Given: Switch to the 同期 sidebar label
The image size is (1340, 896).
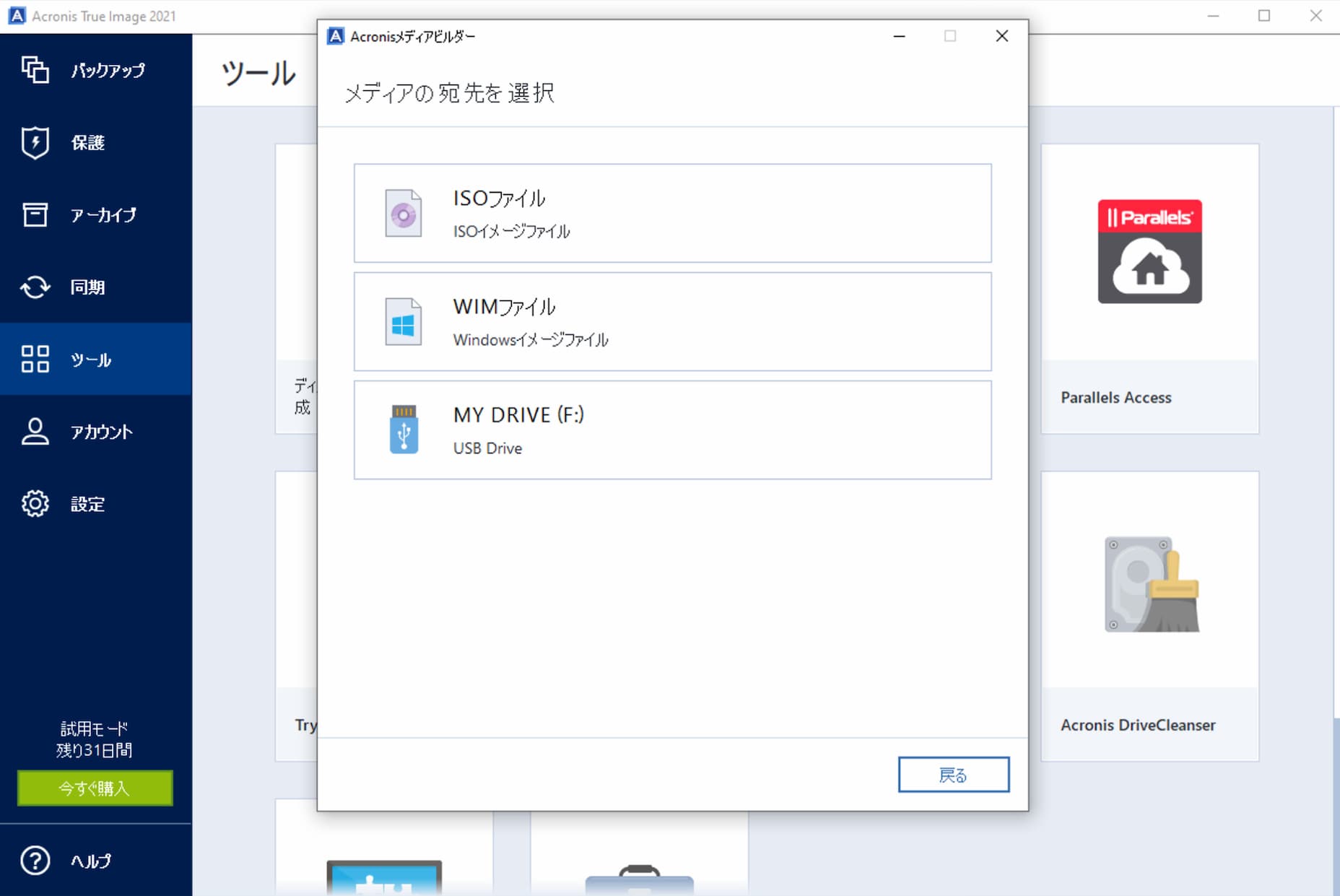Looking at the screenshot, I should pyautogui.click(x=87, y=287).
